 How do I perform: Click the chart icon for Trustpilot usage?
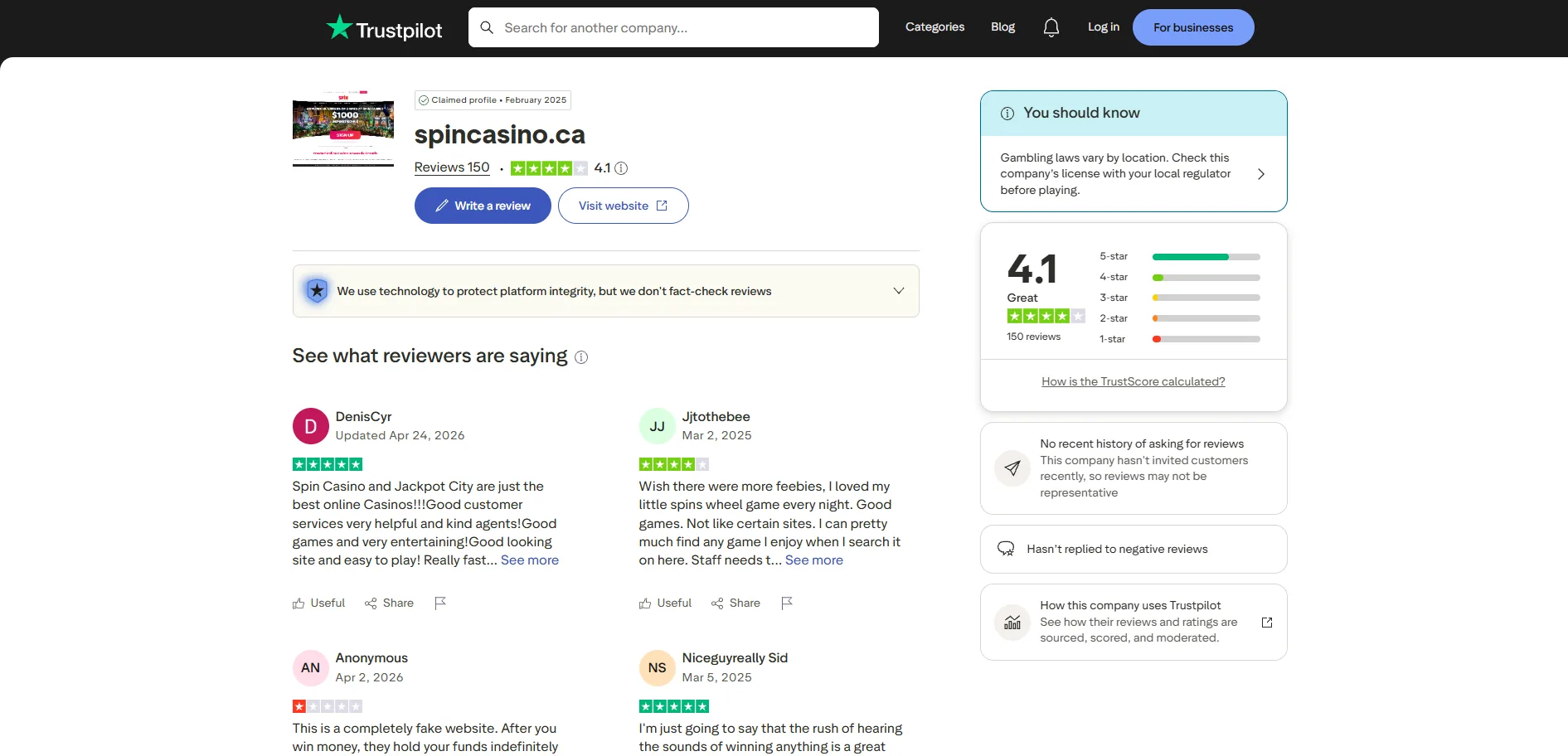tap(1012, 622)
